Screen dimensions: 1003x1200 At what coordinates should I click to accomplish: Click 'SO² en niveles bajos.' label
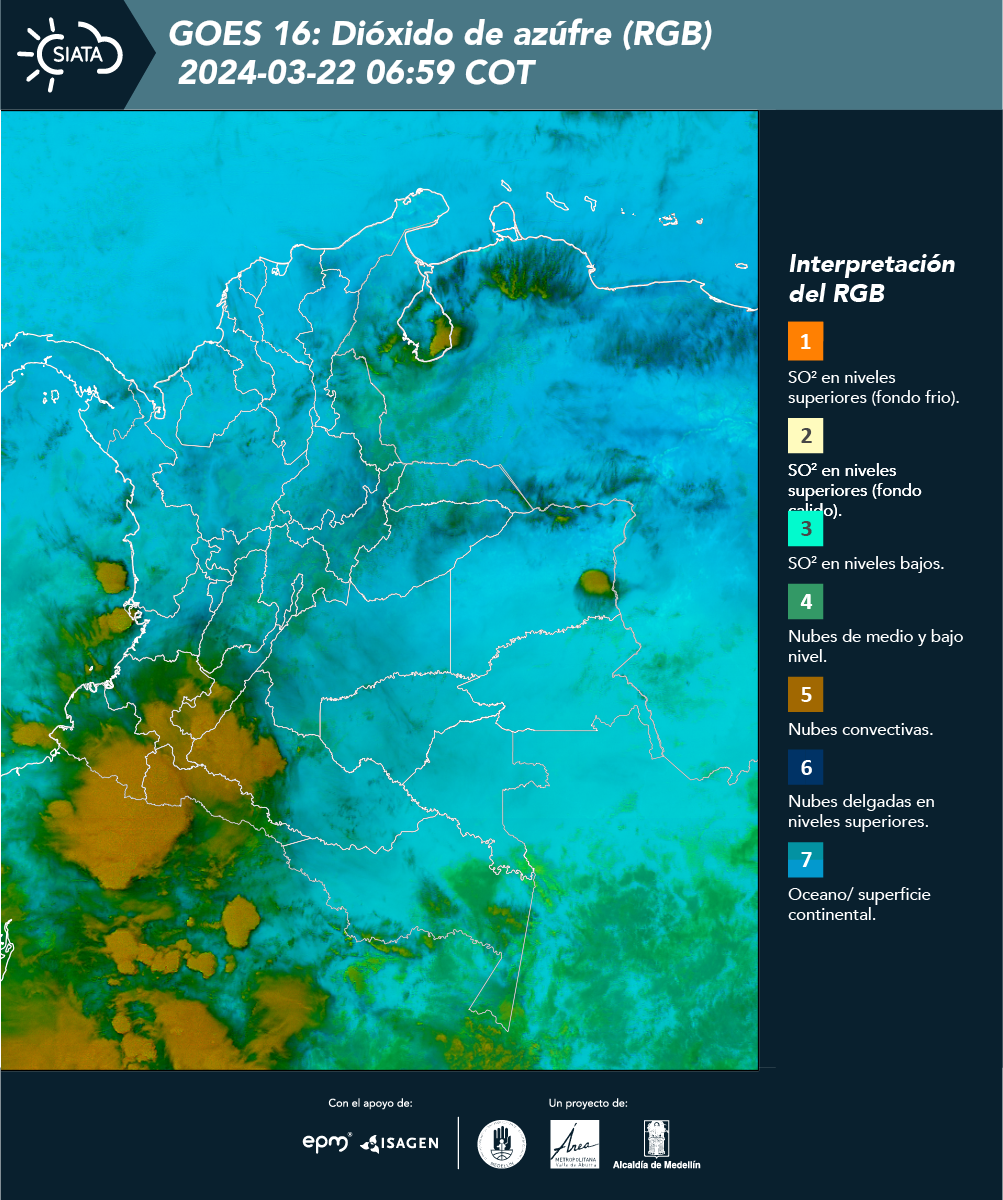866,563
